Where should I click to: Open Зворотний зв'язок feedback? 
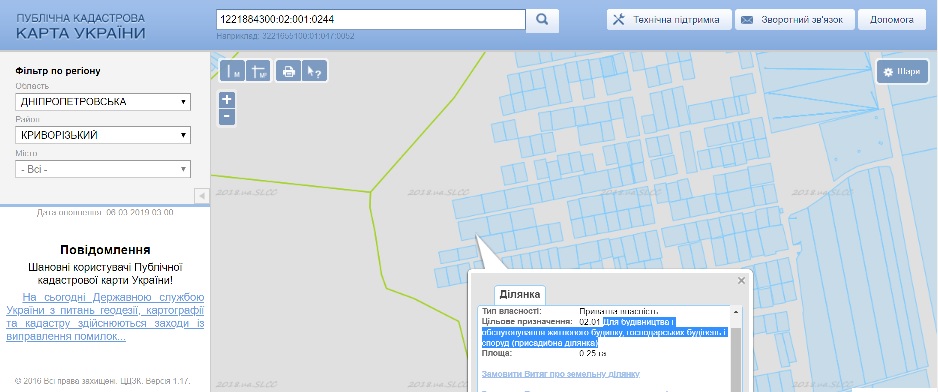(x=794, y=20)
